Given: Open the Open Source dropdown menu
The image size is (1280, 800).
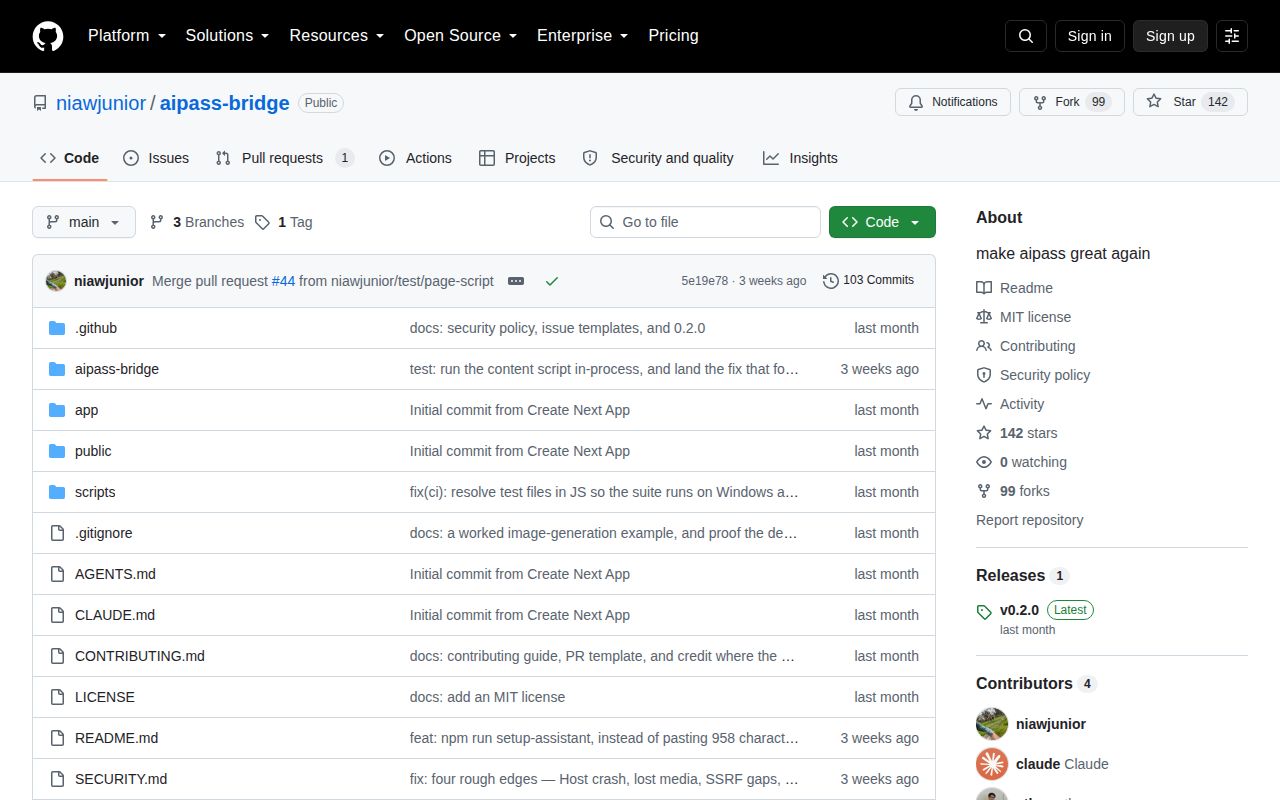Looking at the screenshot, I should coord(460,36).
